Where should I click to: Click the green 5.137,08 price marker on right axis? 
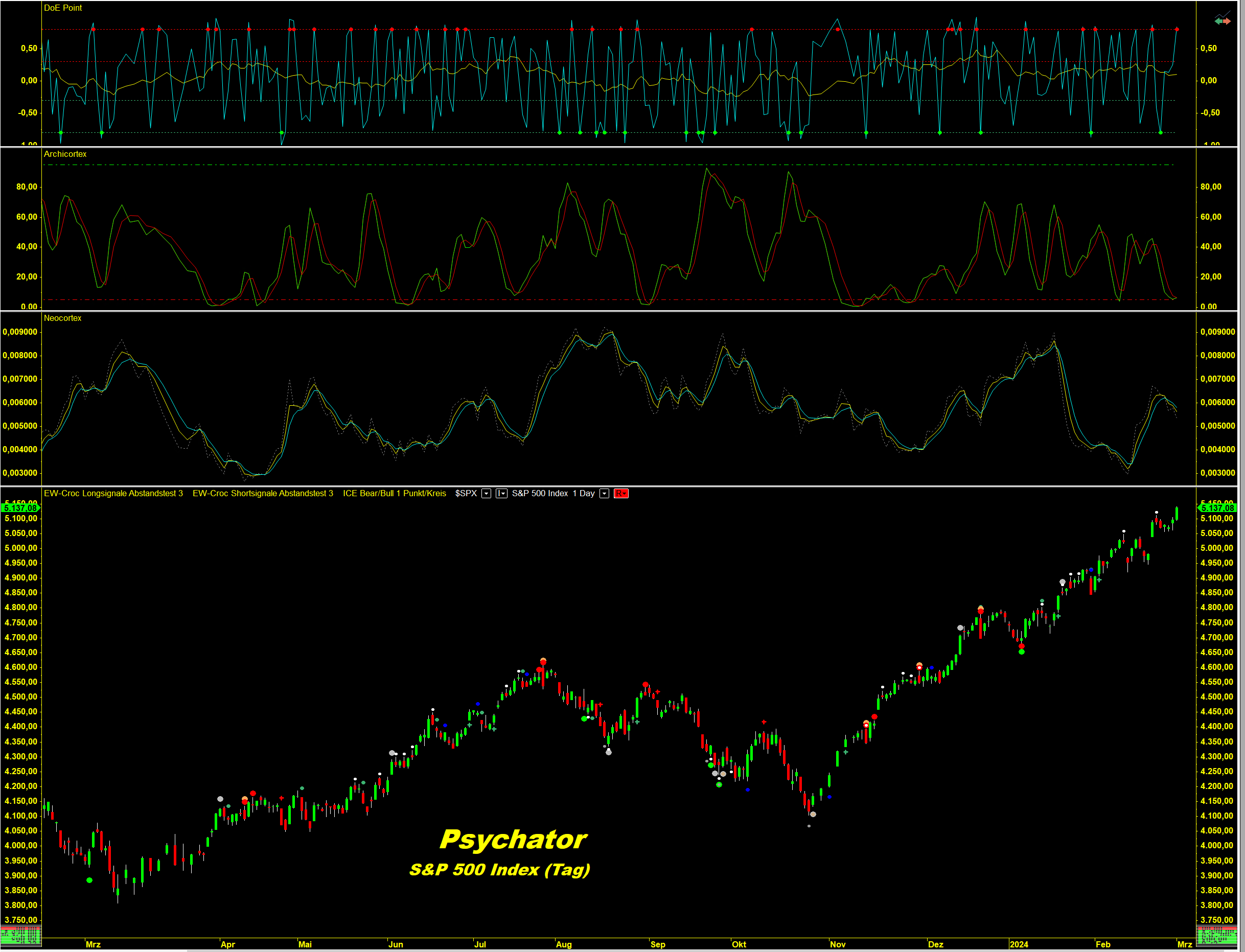[x=1217, y=508]
